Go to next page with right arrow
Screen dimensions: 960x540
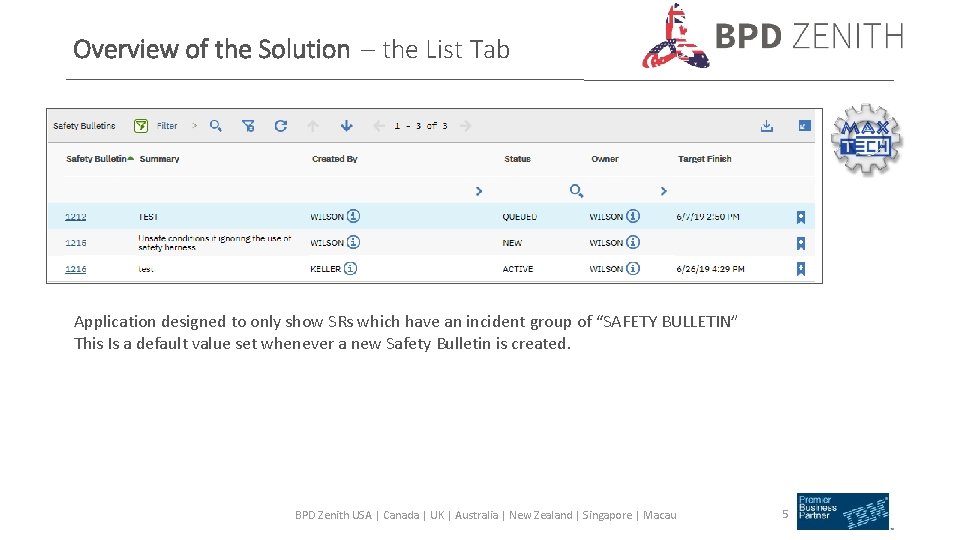(x=465, y=126)
